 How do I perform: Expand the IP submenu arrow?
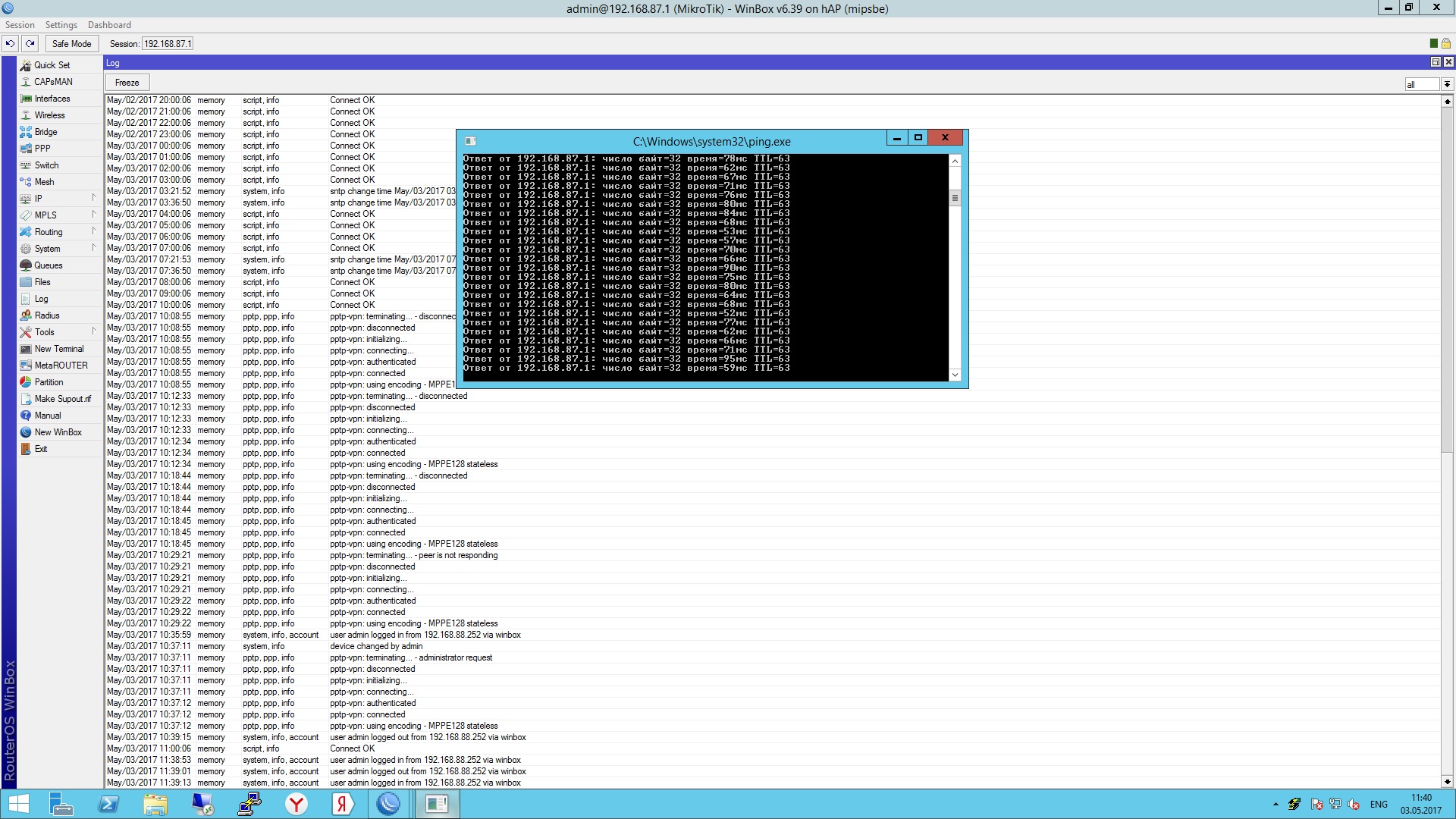point(94,198)
